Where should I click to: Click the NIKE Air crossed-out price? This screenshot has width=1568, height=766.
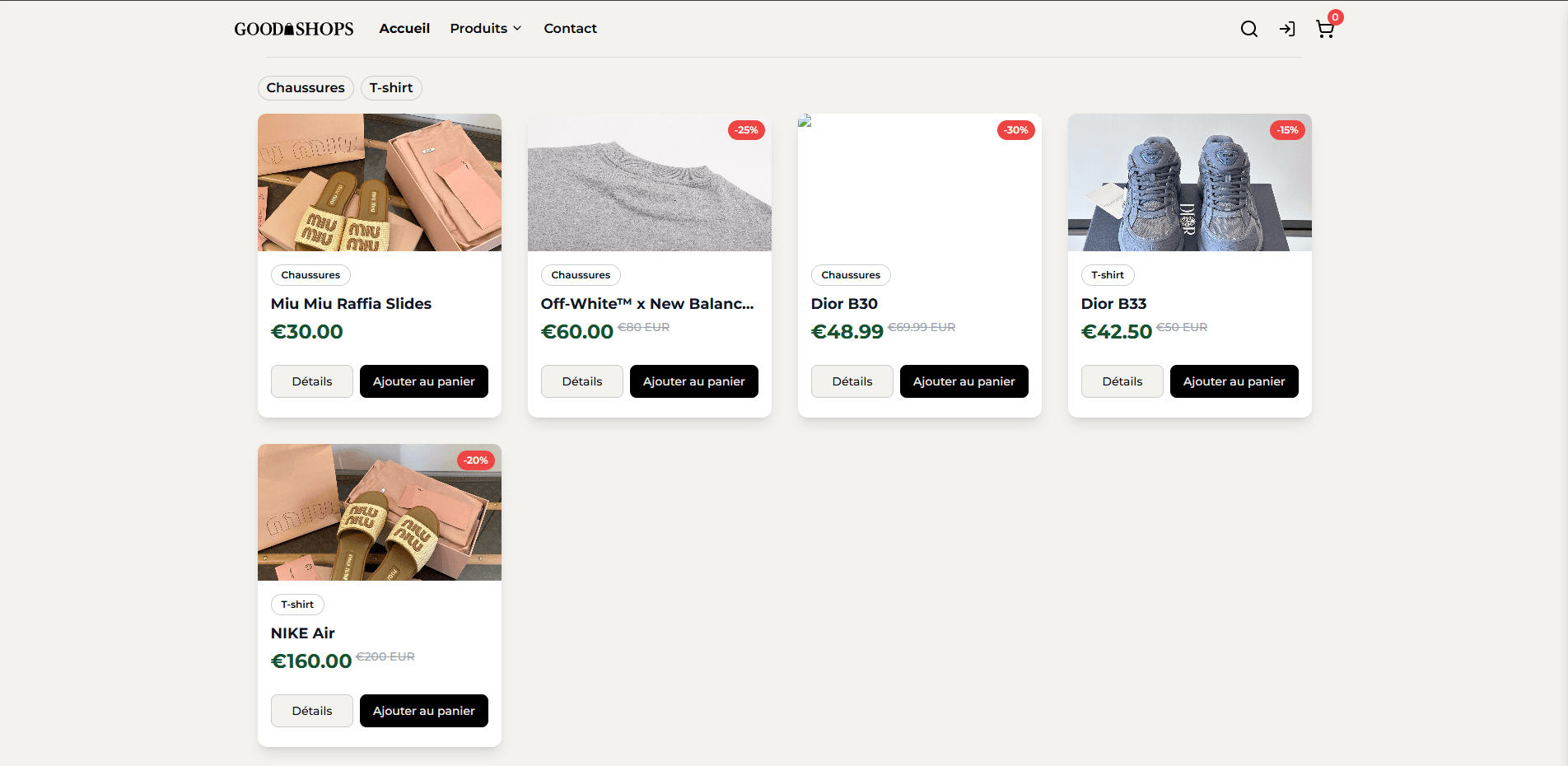(x=385, y=656)
